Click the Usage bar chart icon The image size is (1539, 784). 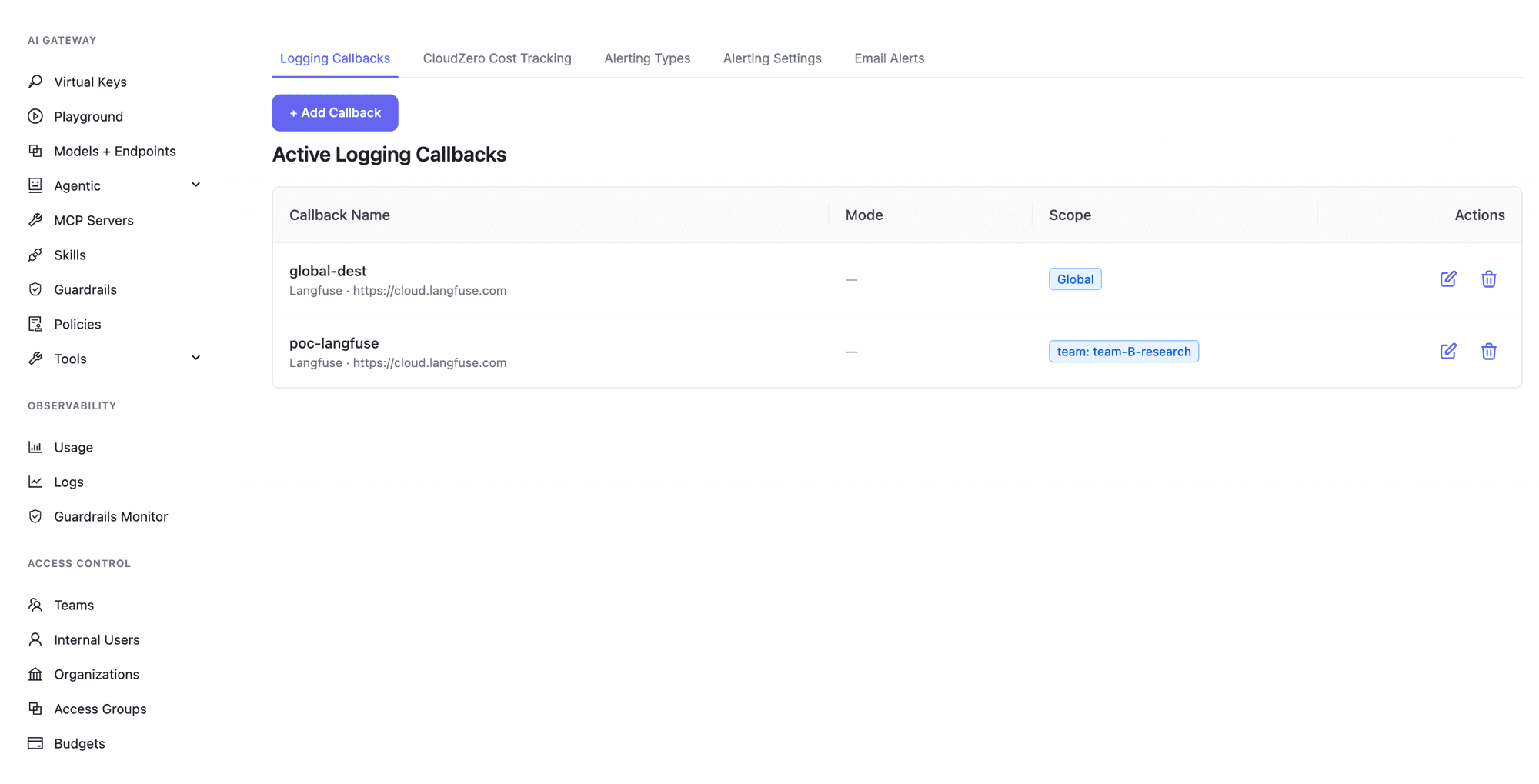tap(35, 447)
